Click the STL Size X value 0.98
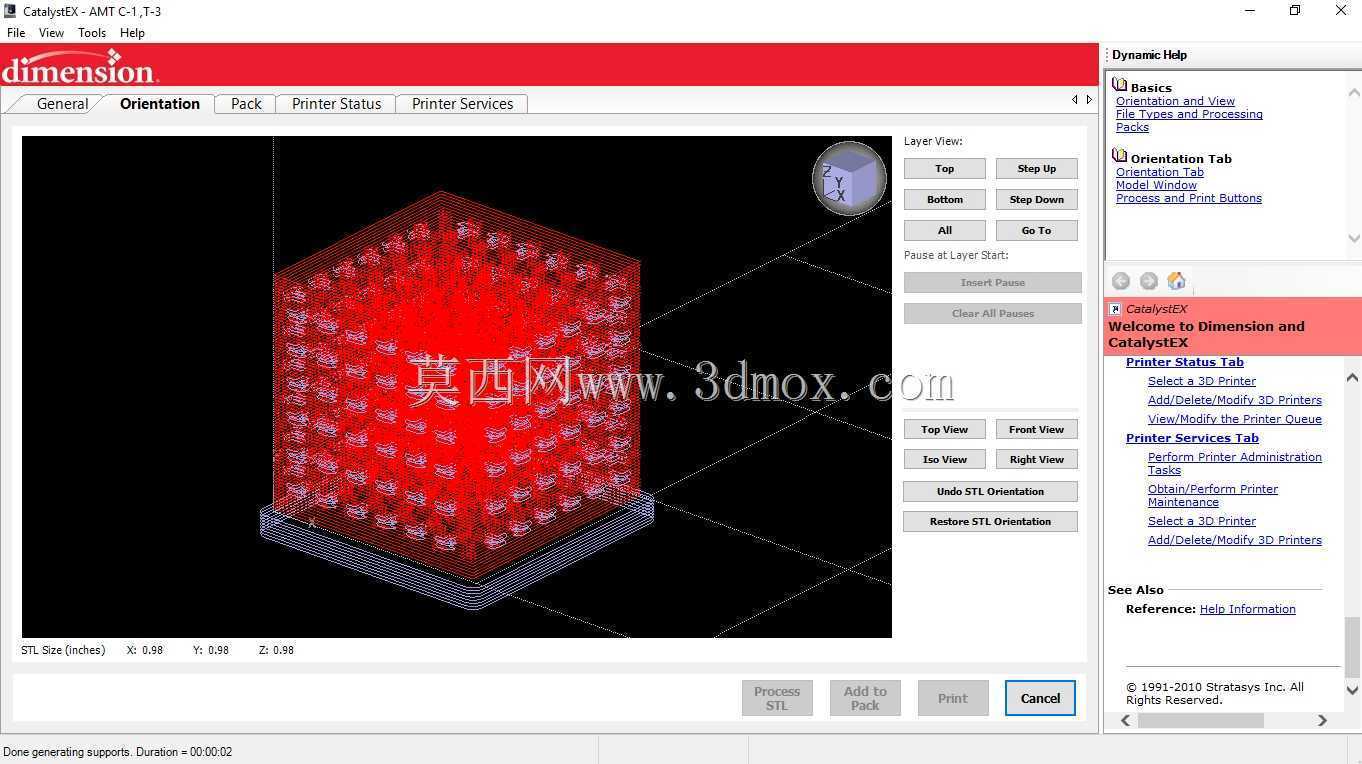 (152, 650)
